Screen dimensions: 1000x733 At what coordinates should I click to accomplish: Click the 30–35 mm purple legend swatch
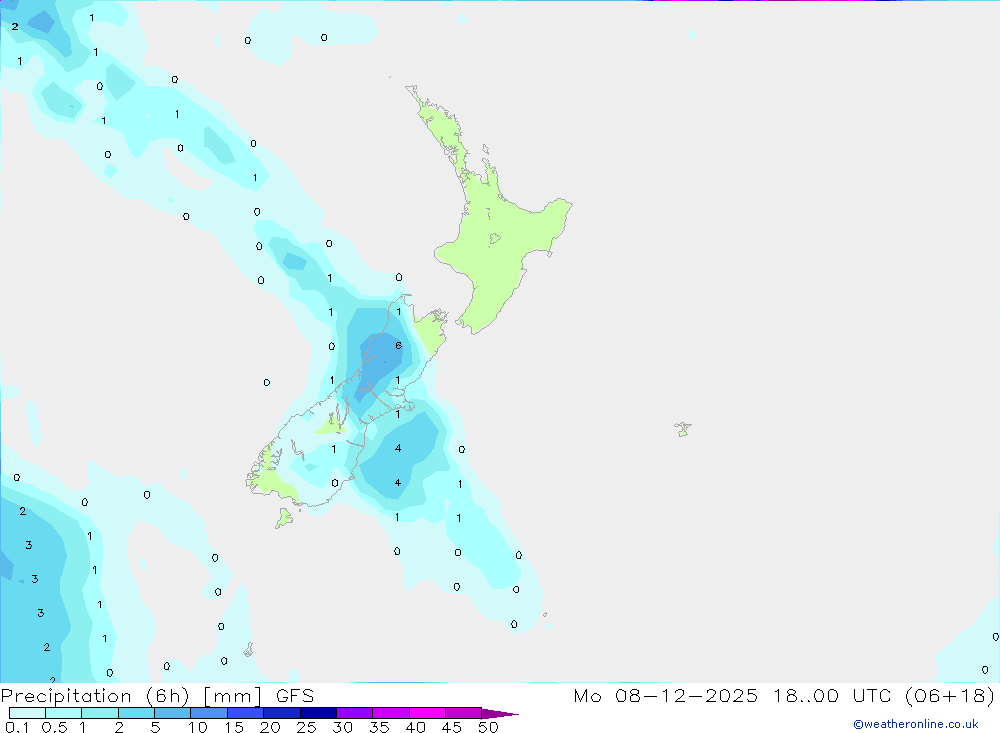point(355,713)
